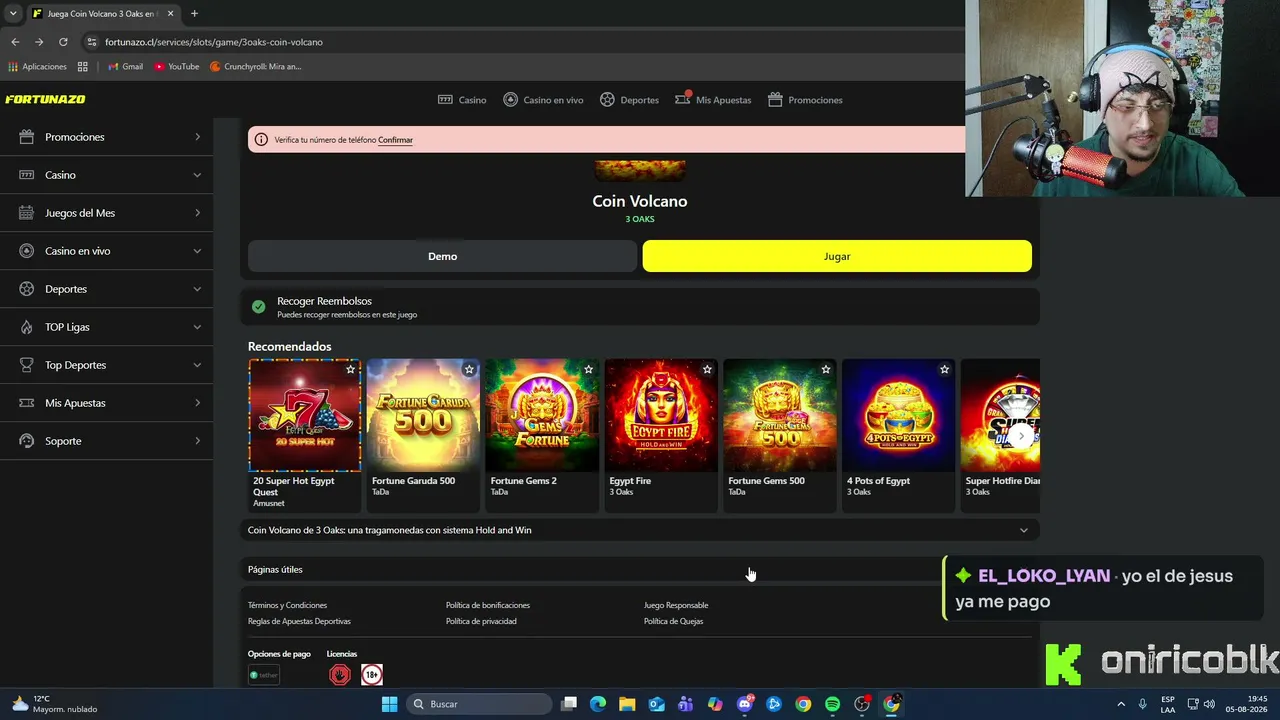1280x720 pixels.
Task: Open the Casino tab in top navigation
Action: [x=462, y=100]
